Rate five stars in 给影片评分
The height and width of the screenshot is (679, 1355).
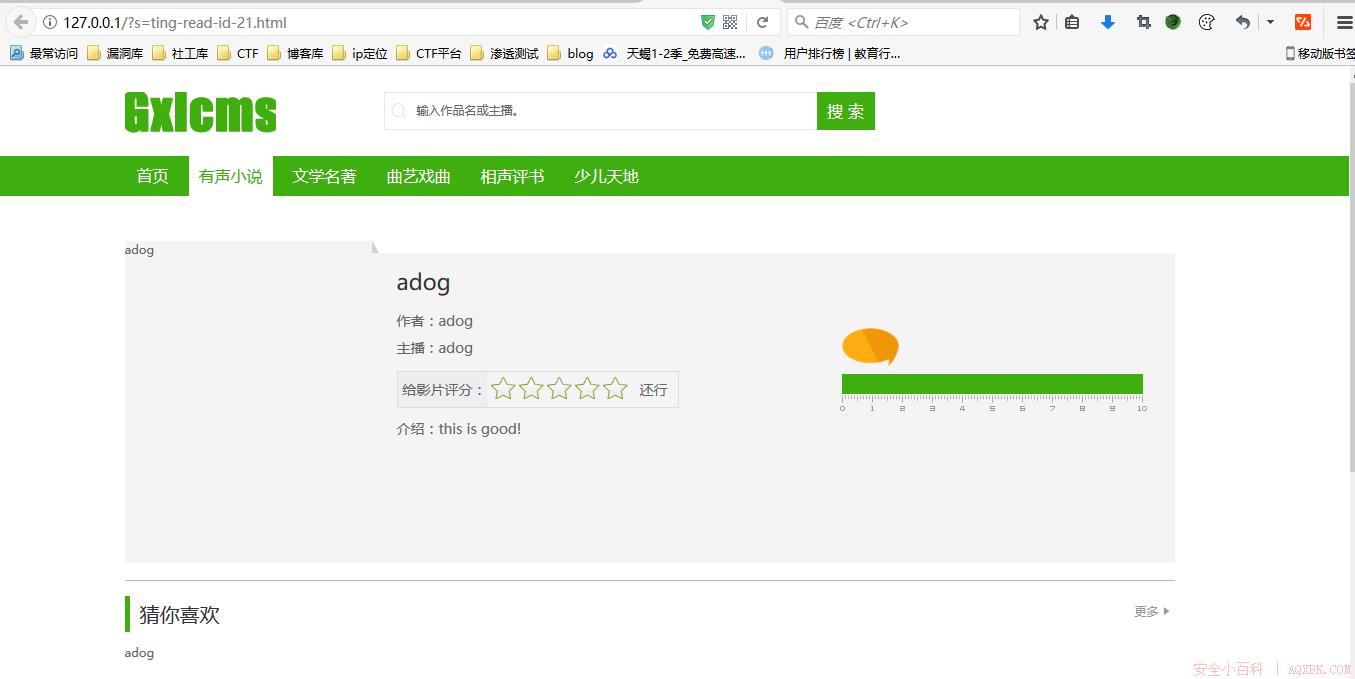(x=615, y=388)
